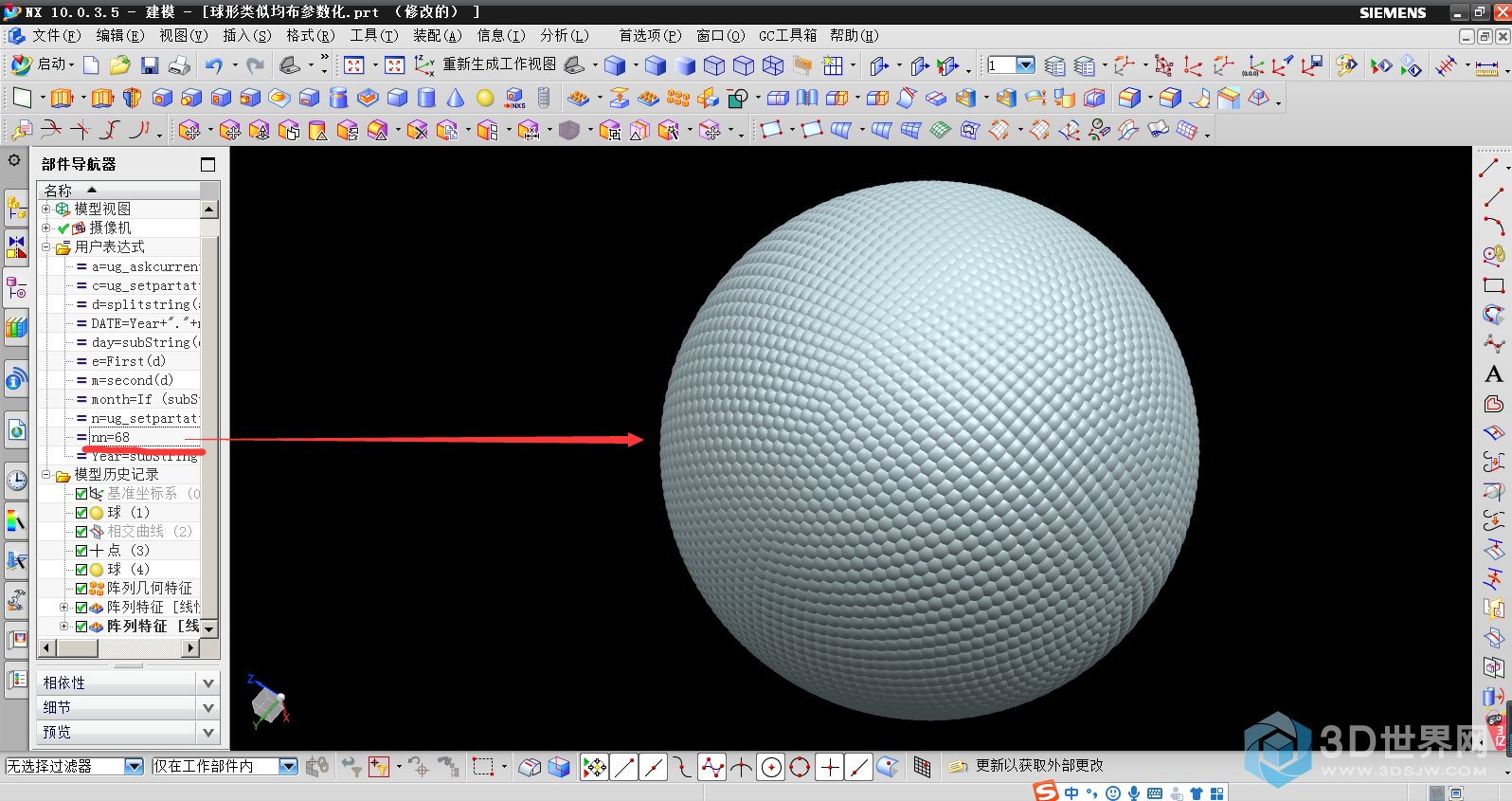
Task: Collapse the 模型历史记录 tree node
Action: click(x=45, y=474)
